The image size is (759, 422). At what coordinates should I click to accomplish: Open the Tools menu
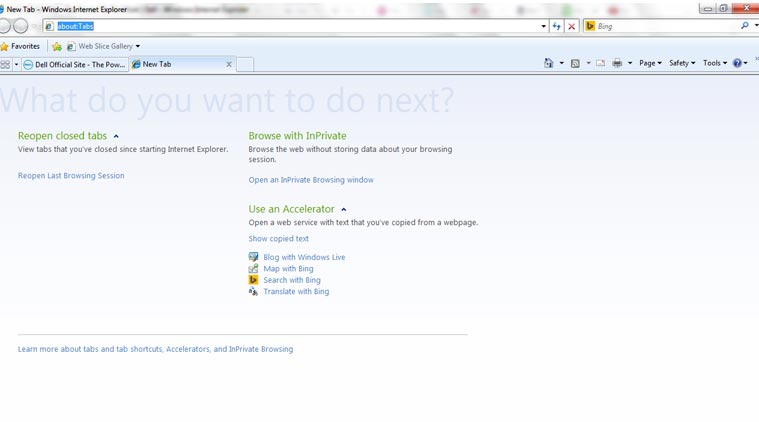point(715,63)
